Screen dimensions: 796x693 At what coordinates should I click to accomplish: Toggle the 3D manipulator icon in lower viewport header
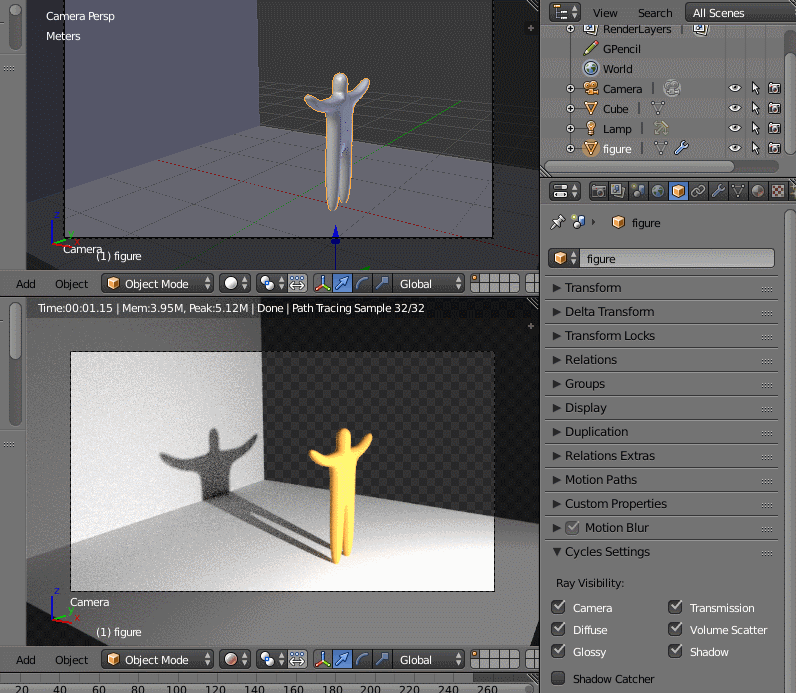tap(322, 659)
